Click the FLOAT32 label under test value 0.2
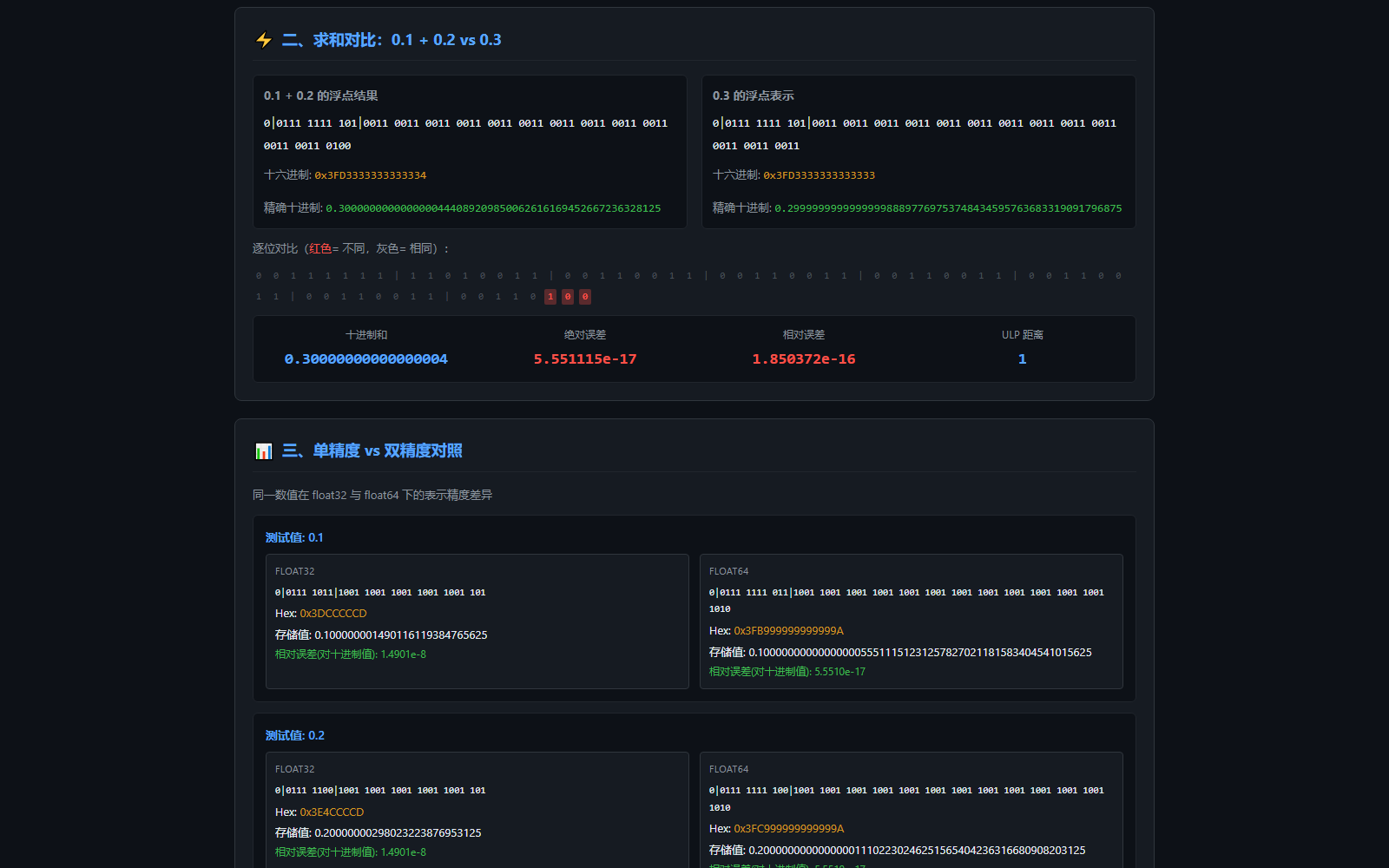 click(x=295, y=769)
